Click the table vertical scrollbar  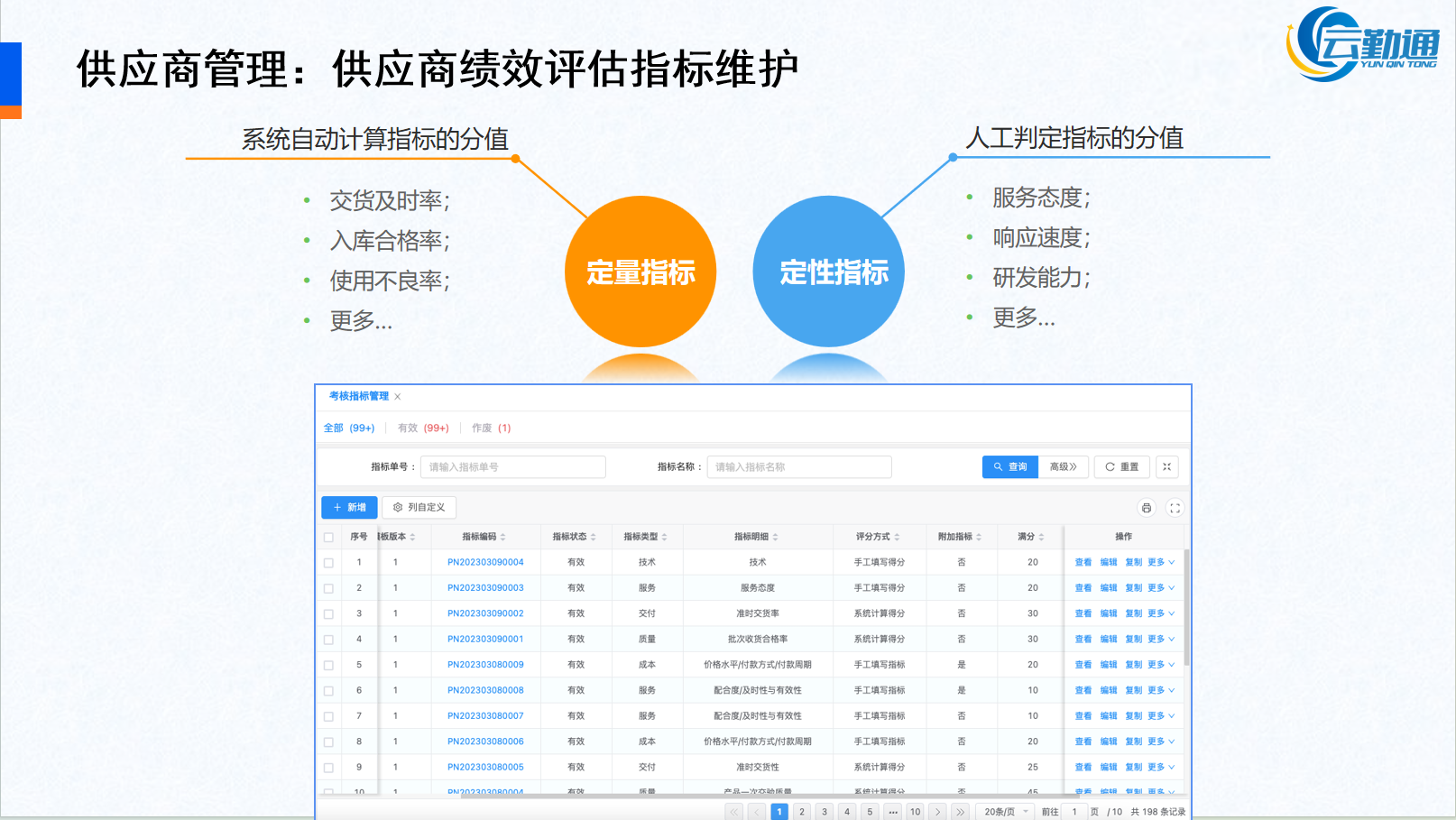click(1186, 607)
